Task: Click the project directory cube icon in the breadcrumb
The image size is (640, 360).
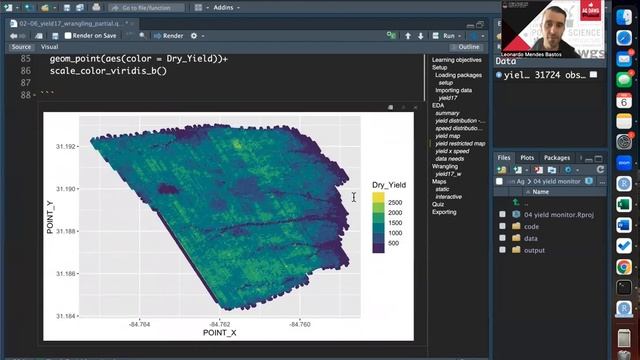Action: point(589,181)
